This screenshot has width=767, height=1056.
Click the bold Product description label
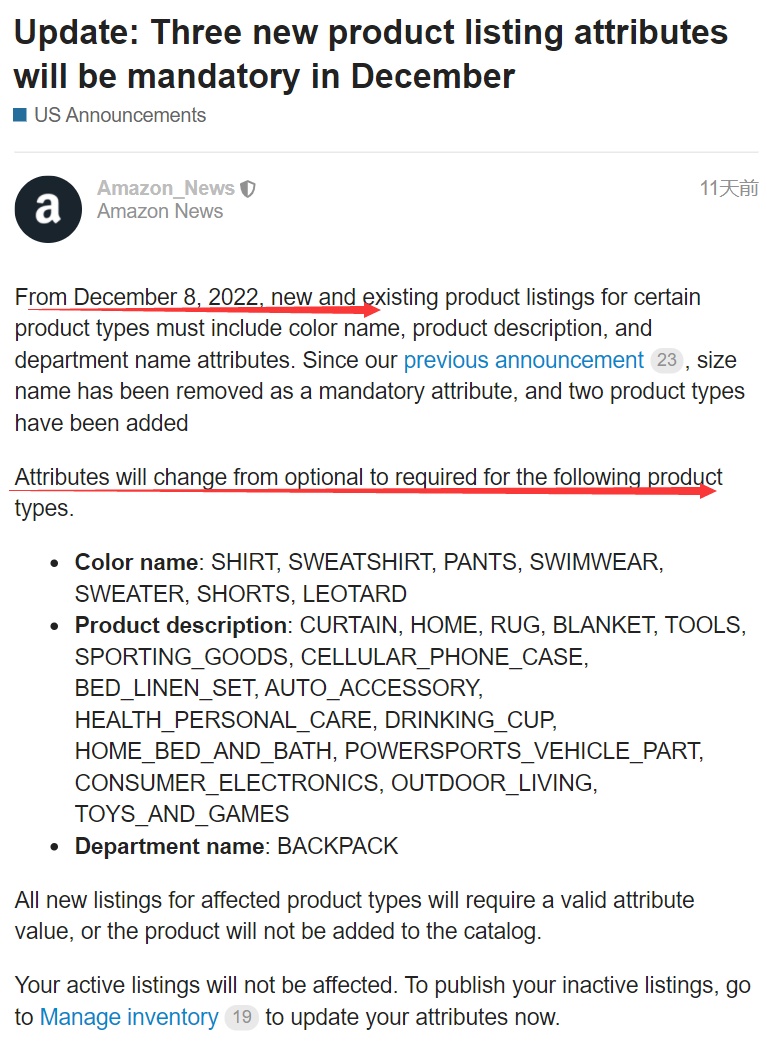pos(181,625)
